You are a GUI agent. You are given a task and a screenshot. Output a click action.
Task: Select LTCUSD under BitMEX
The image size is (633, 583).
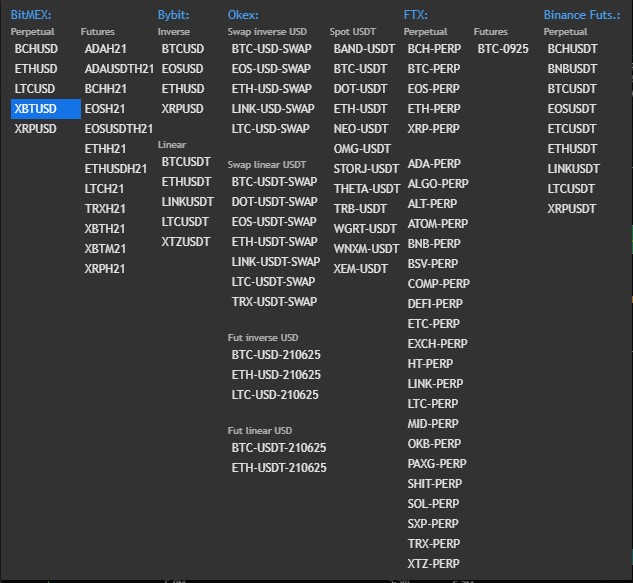pos(35,89)
